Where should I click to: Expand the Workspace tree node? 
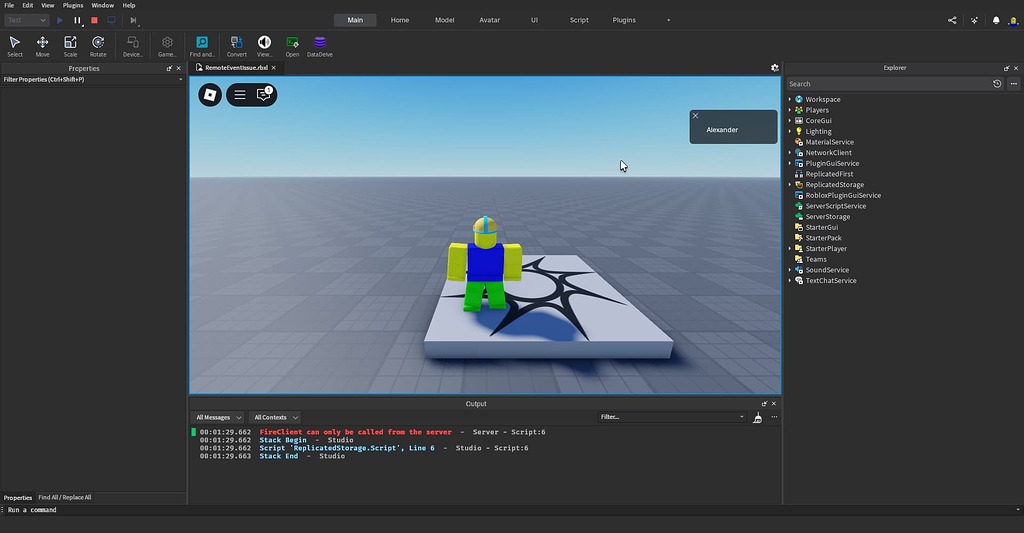pyautogui.click(x=790, y=99)
